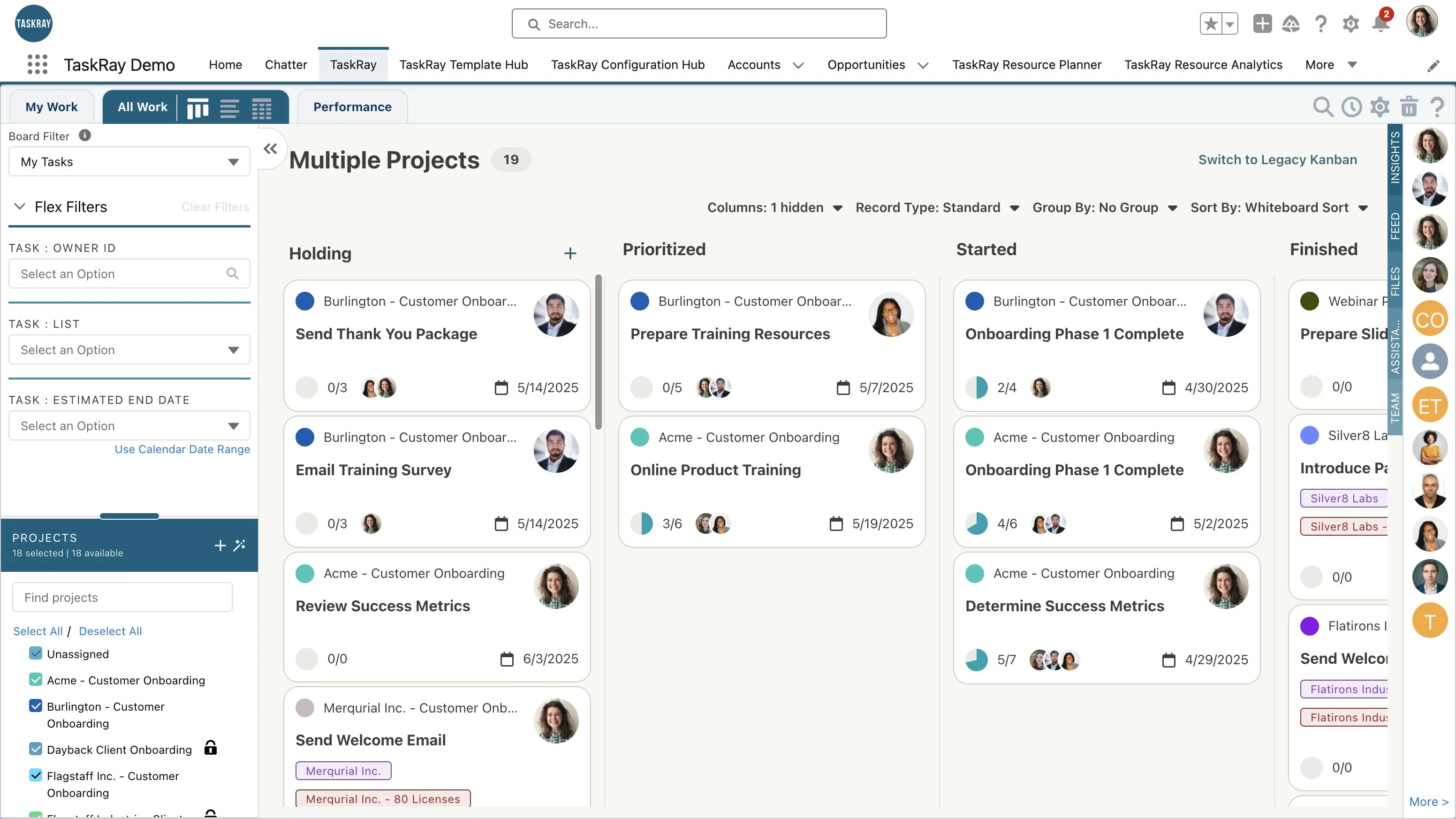Click Use Calendar Date Range link
1456x819 pixels.
(x=182, y=449)
